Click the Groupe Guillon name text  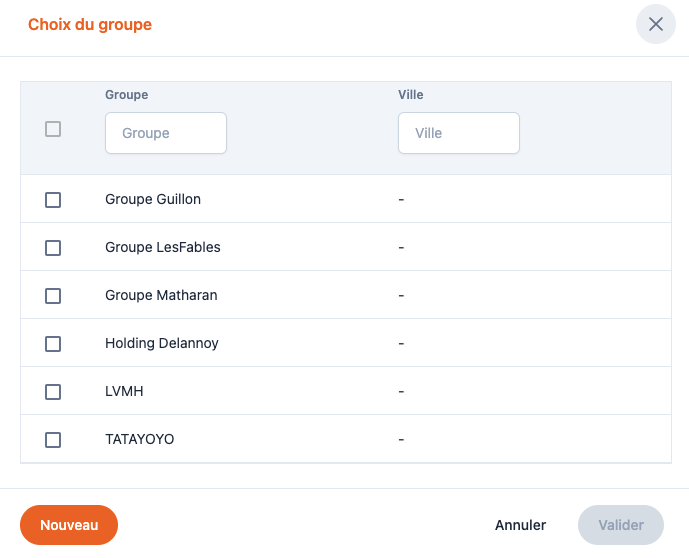coord(153,200)
